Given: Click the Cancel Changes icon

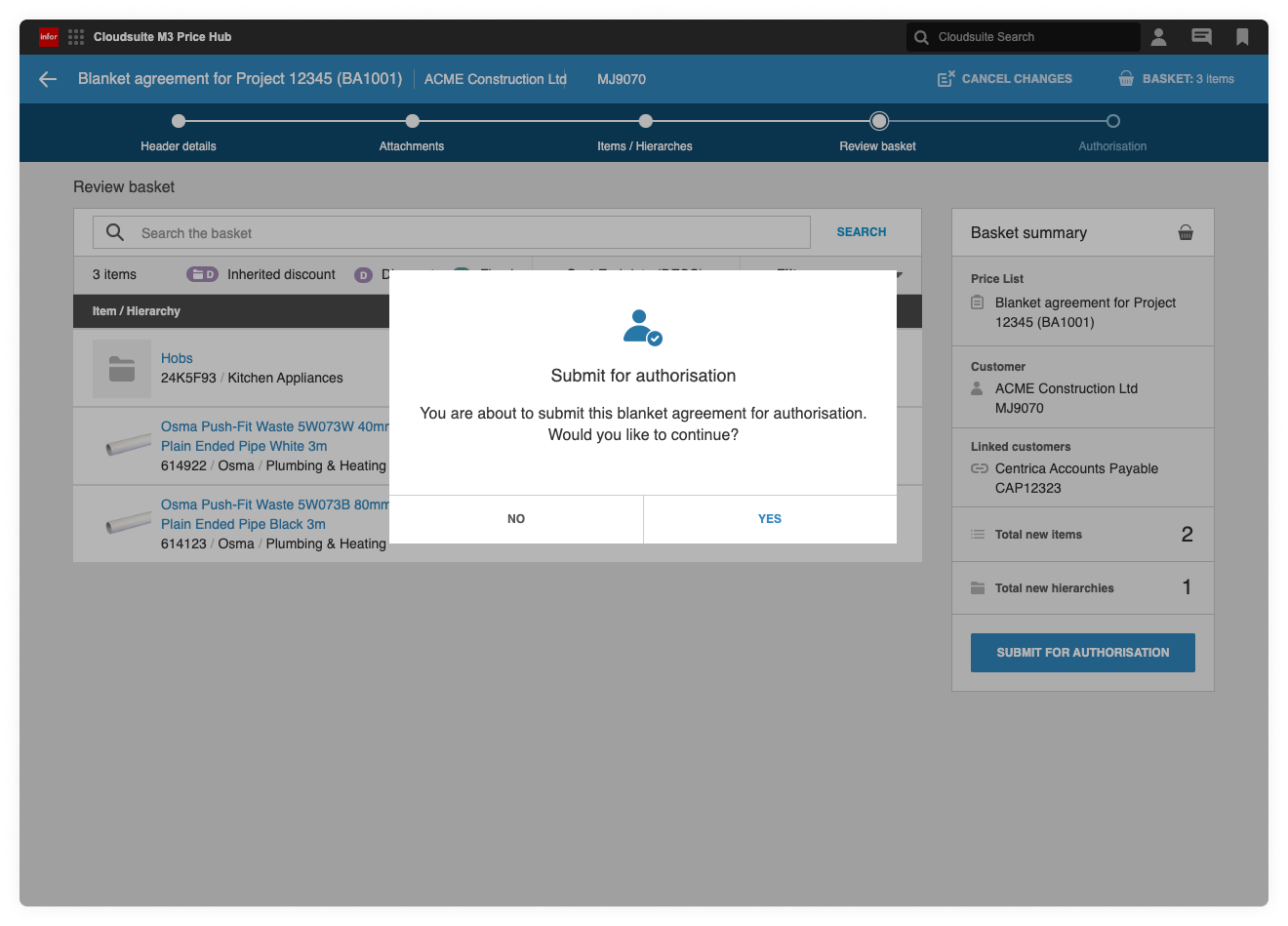Looking at the screenshot, I should click(x=946, y=78).
